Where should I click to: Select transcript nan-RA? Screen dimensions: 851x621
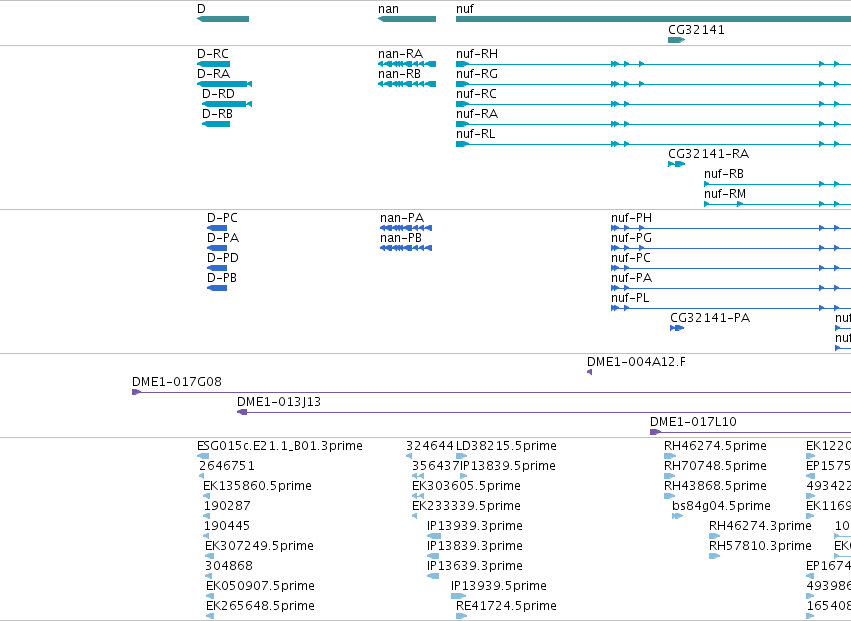[x=407, y=64]
